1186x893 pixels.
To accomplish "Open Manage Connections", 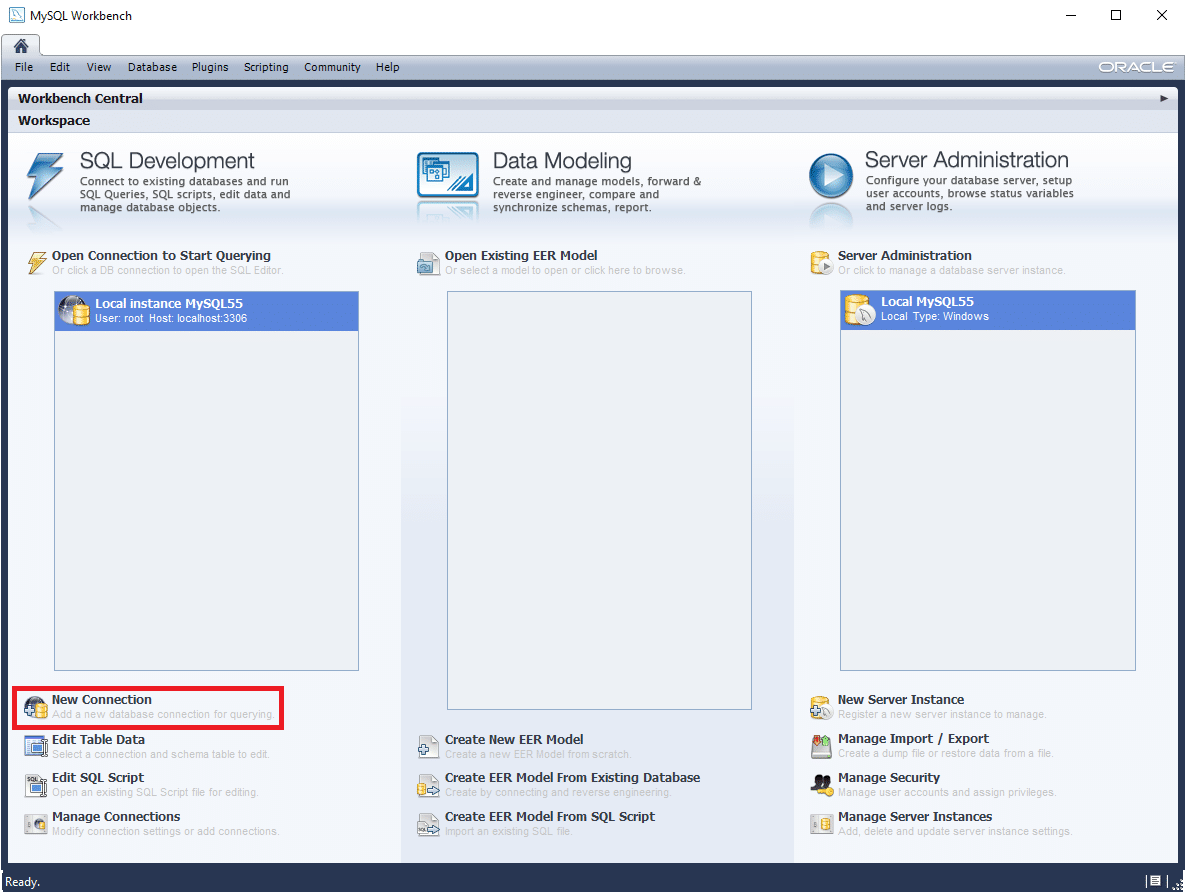I will point(116,817).
